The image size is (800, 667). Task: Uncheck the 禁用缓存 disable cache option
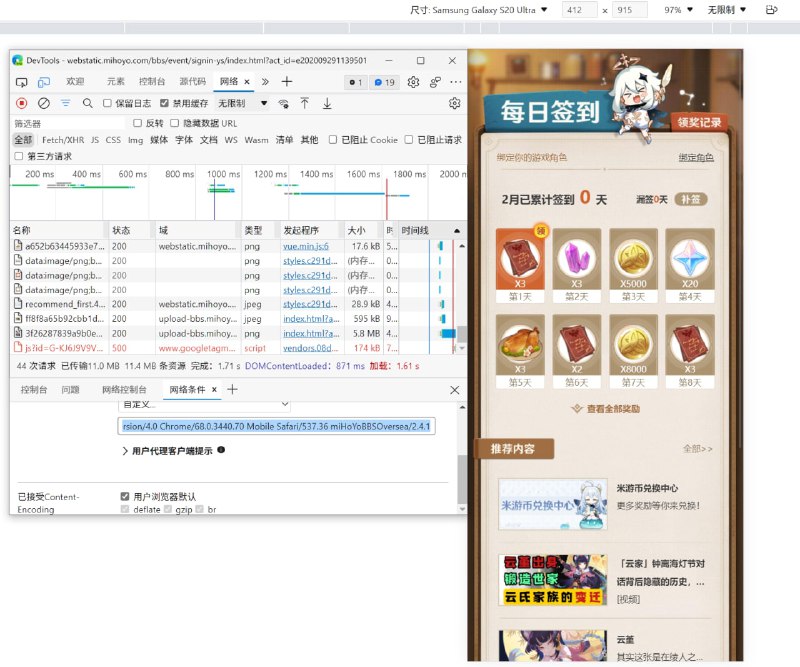164,103
